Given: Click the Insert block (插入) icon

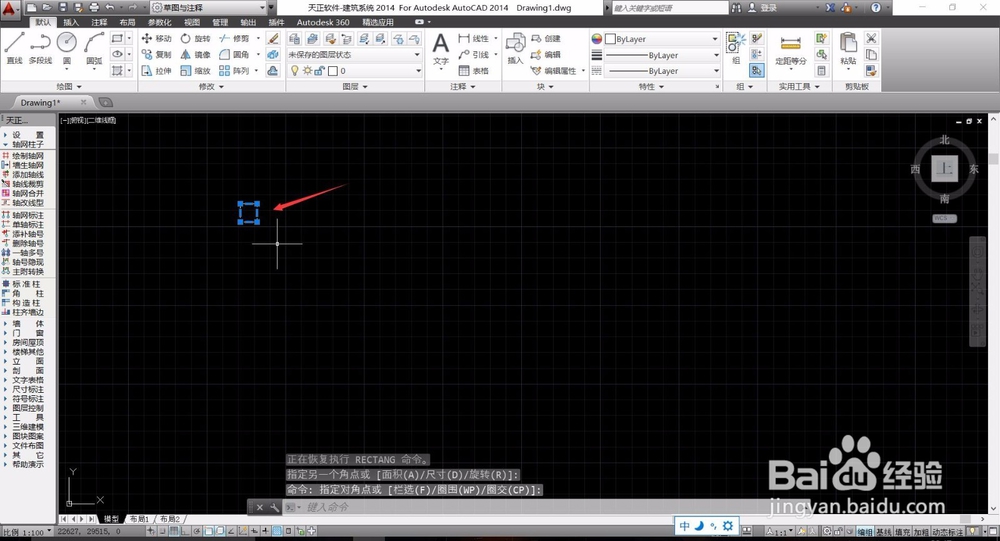Looking at the screenshot, I should point(515,49).
